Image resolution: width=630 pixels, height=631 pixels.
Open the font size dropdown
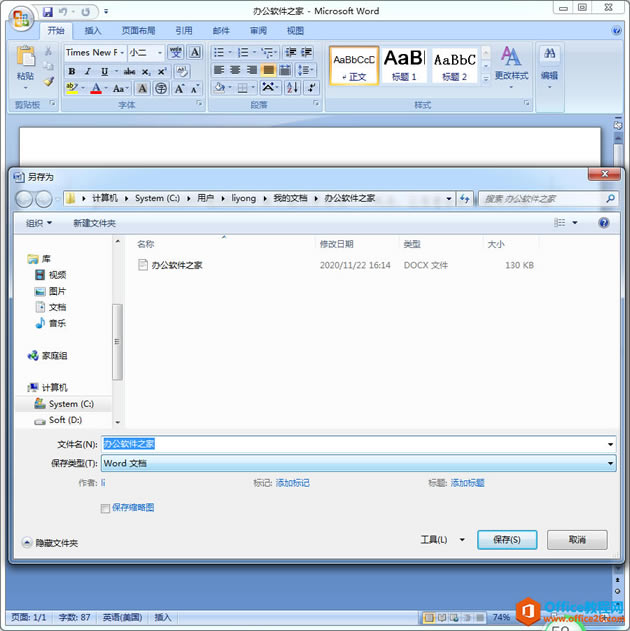point(160,53)
